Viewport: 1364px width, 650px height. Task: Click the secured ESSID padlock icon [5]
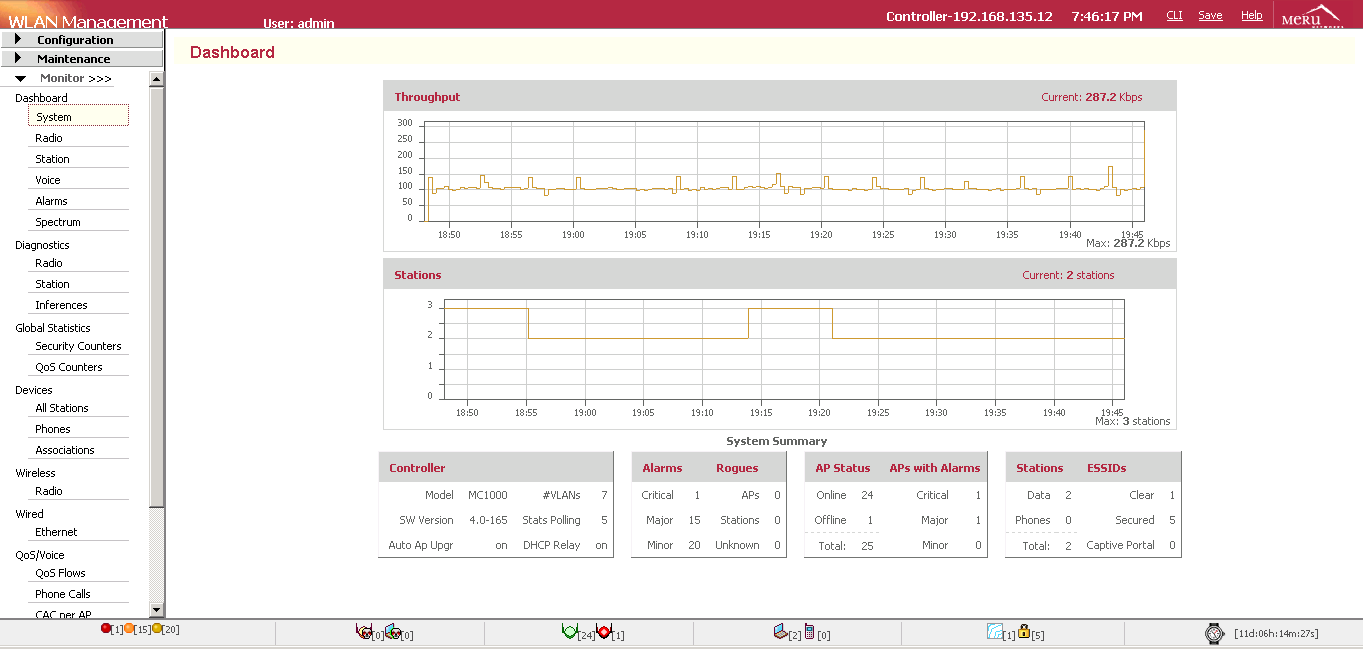point(1024,632)
